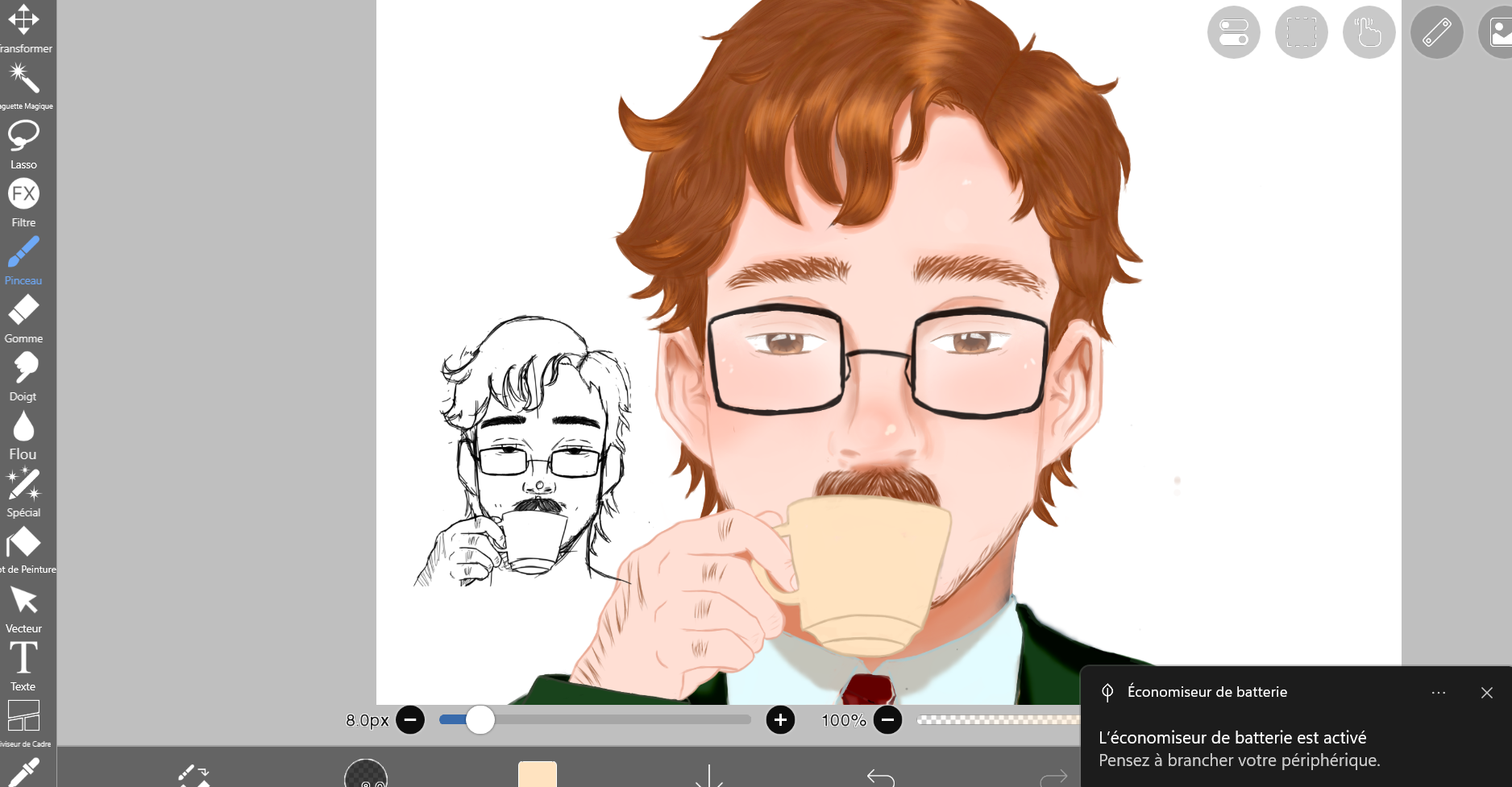Viewport: 1512px width, 787px height.
Task: Open the Spécial brush tool
Action: coord(23,493)
